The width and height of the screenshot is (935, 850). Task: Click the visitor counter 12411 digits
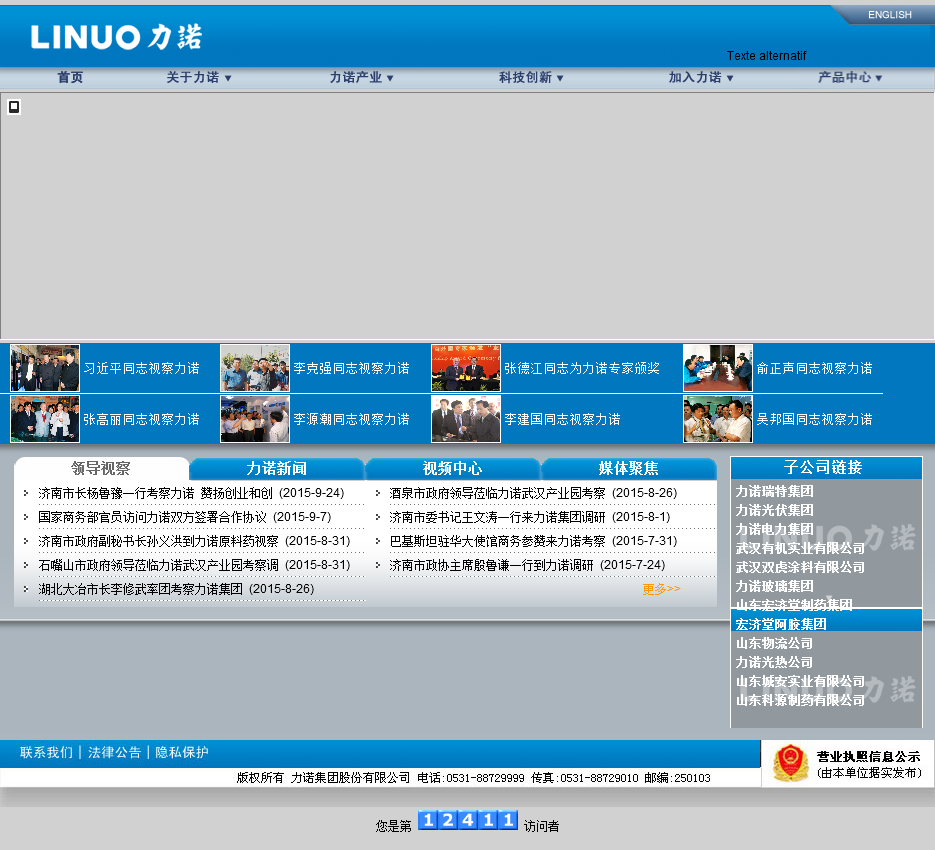click(468, 820)
